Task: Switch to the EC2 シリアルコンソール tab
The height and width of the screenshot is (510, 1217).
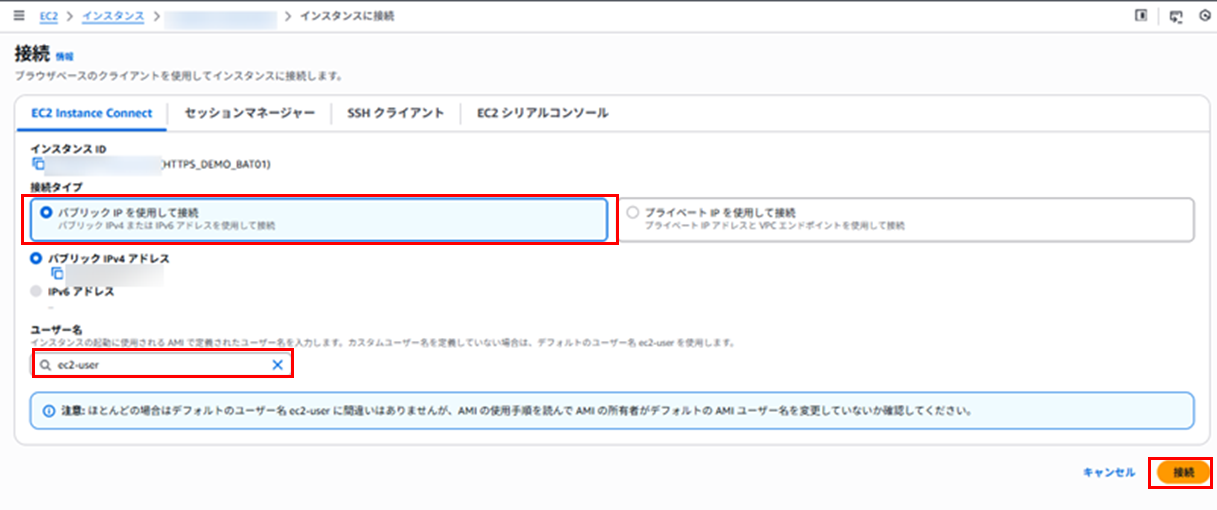Action: tap(541, 113)
